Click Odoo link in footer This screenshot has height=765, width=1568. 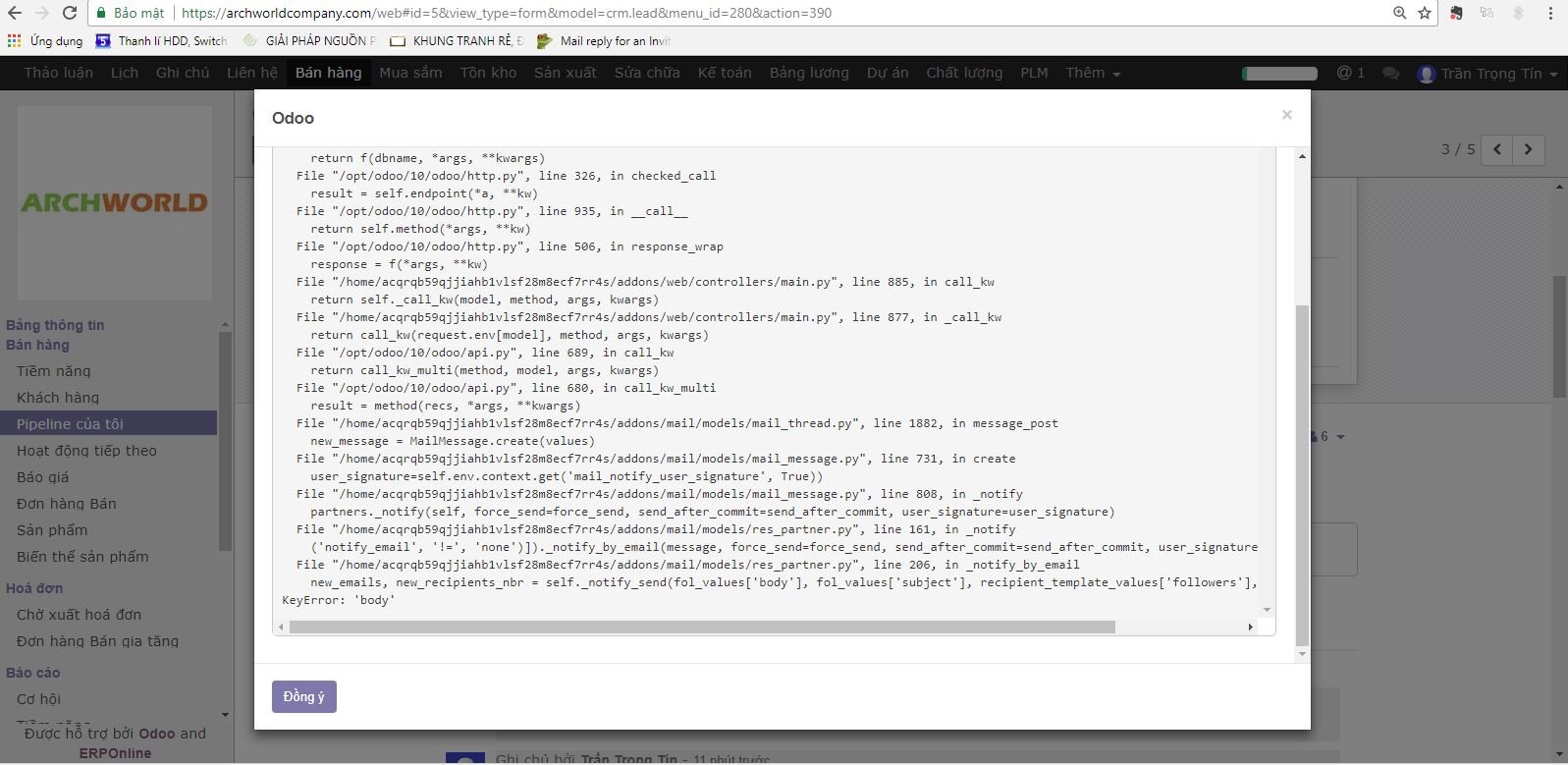coord(157,734)
